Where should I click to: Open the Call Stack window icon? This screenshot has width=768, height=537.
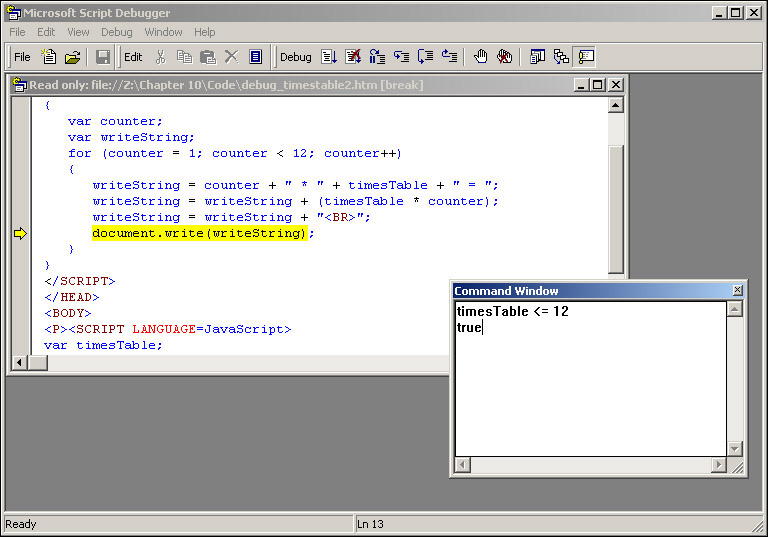point(561,57)
